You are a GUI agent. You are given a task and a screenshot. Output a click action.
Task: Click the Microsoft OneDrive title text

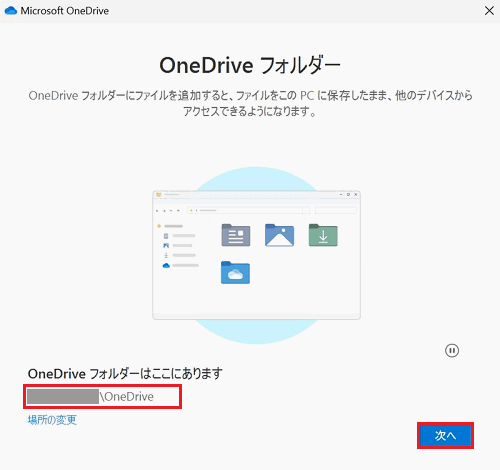pos(65,11)
